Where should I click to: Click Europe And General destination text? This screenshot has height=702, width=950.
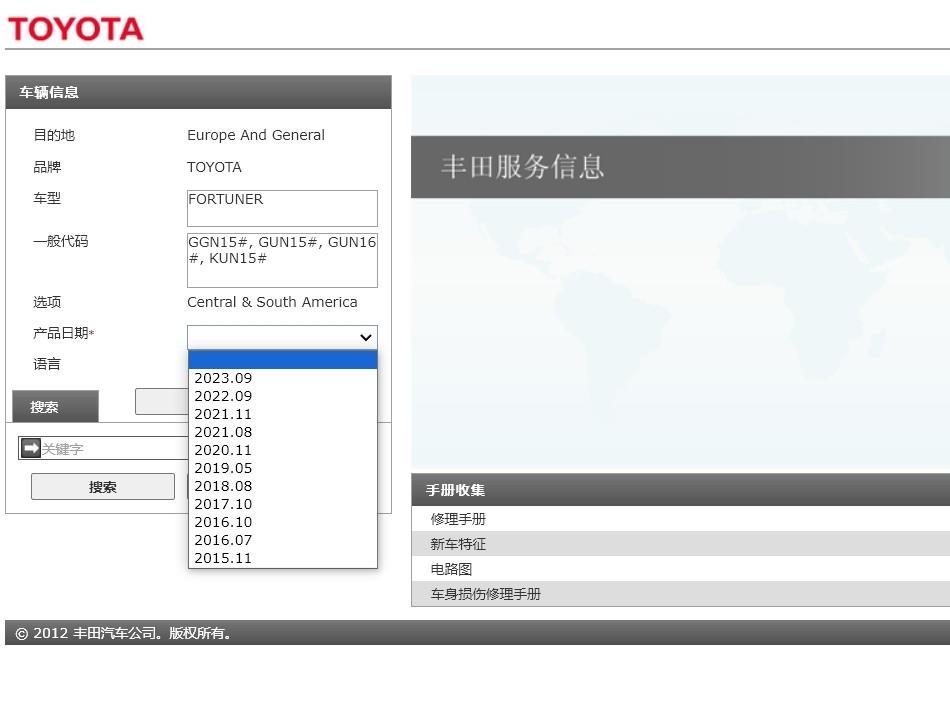click(256, 135)
